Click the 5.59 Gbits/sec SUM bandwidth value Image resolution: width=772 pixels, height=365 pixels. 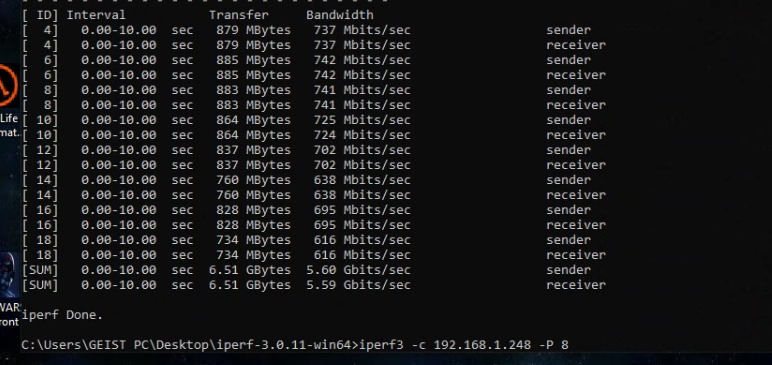(358, 285)
